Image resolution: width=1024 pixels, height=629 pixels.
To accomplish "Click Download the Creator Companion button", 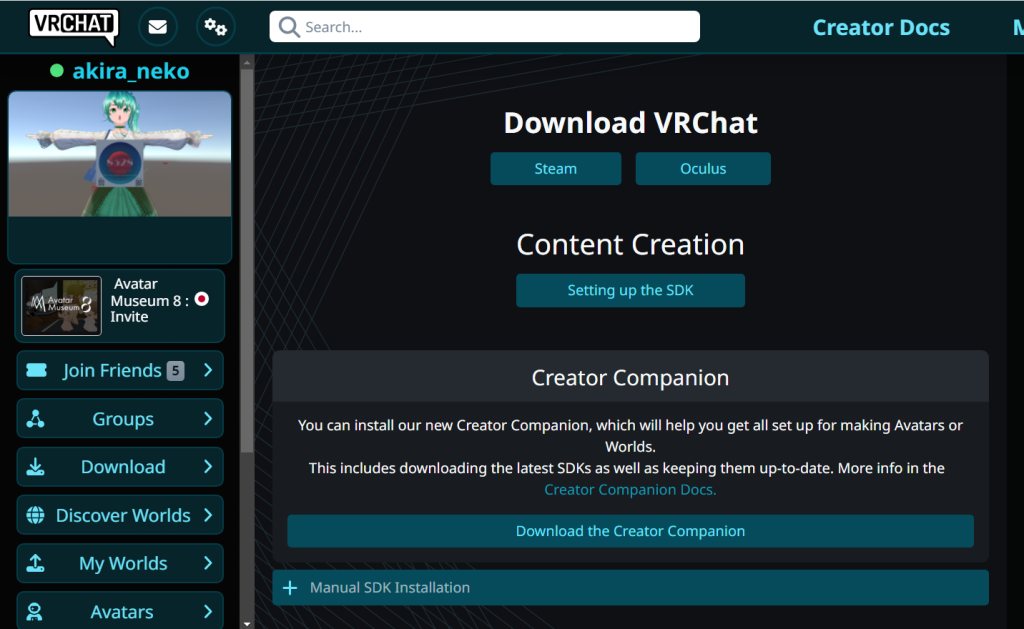I will coord(630,531).
